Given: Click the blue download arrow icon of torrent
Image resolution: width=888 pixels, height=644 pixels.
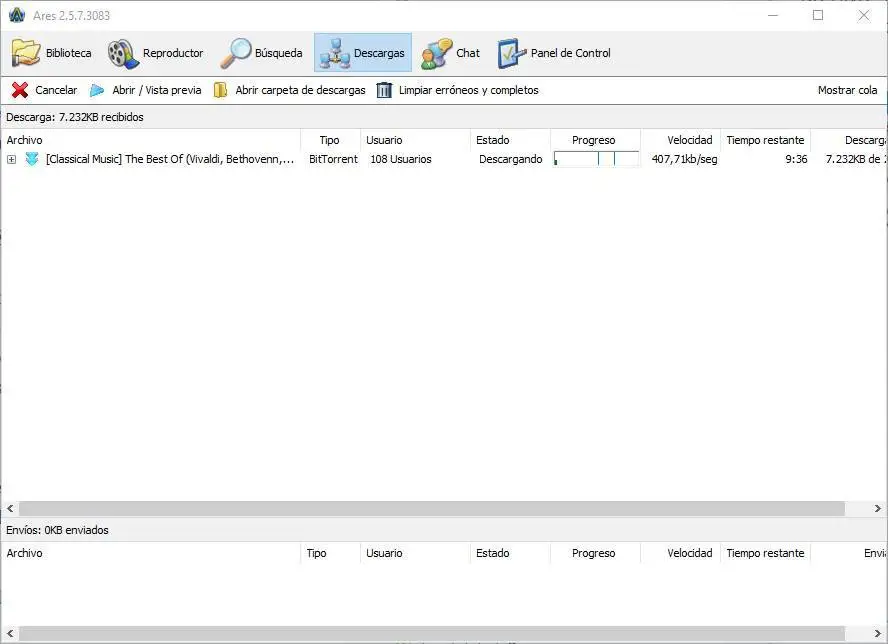Looking at the screenshot, I should [32, 159].
